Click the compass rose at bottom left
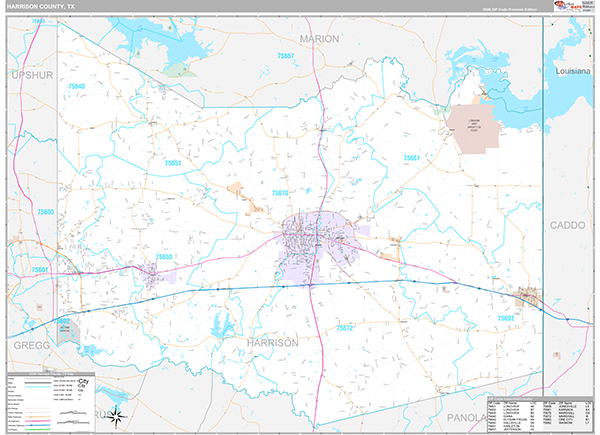This screenshot has height=435, width=600. point(116,417)
